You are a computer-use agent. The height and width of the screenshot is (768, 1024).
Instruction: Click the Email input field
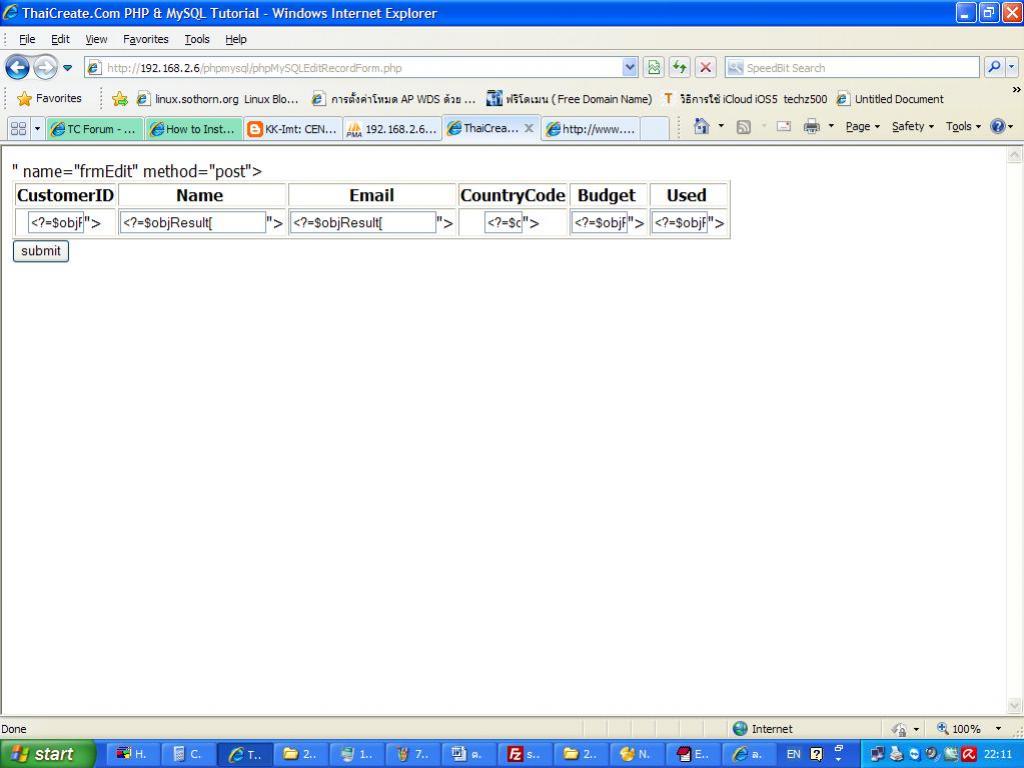click(363, 223)
